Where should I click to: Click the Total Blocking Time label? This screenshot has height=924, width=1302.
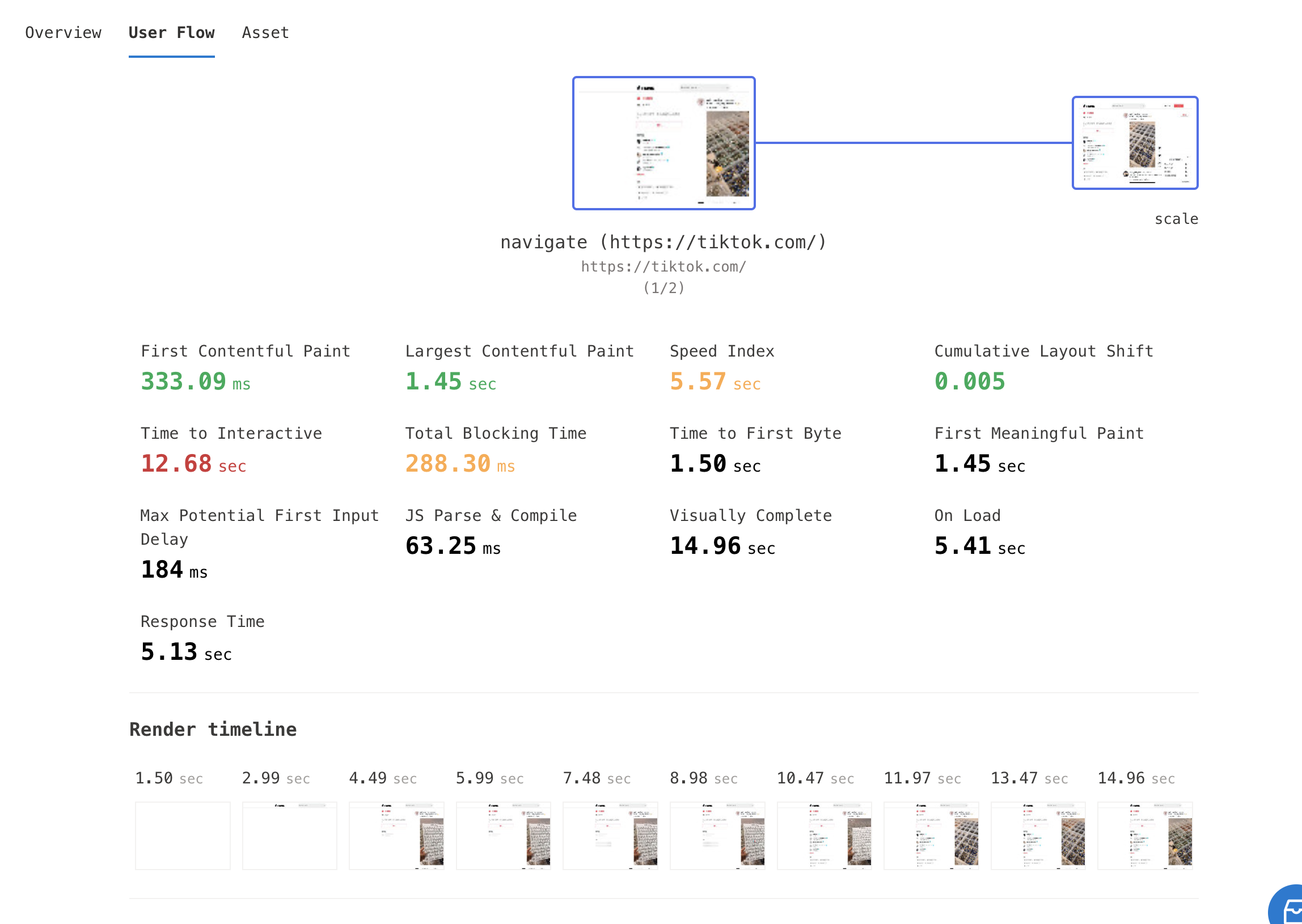tap(496, 433)
